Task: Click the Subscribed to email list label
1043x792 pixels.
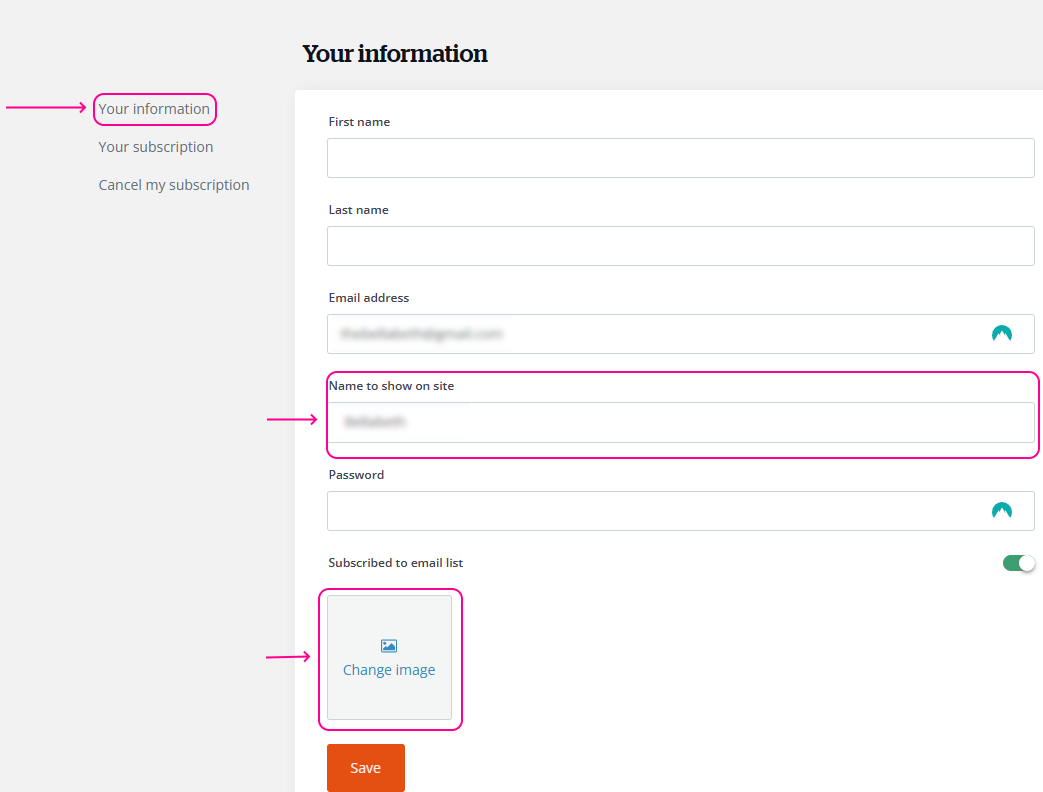Action: click(396, 563)
